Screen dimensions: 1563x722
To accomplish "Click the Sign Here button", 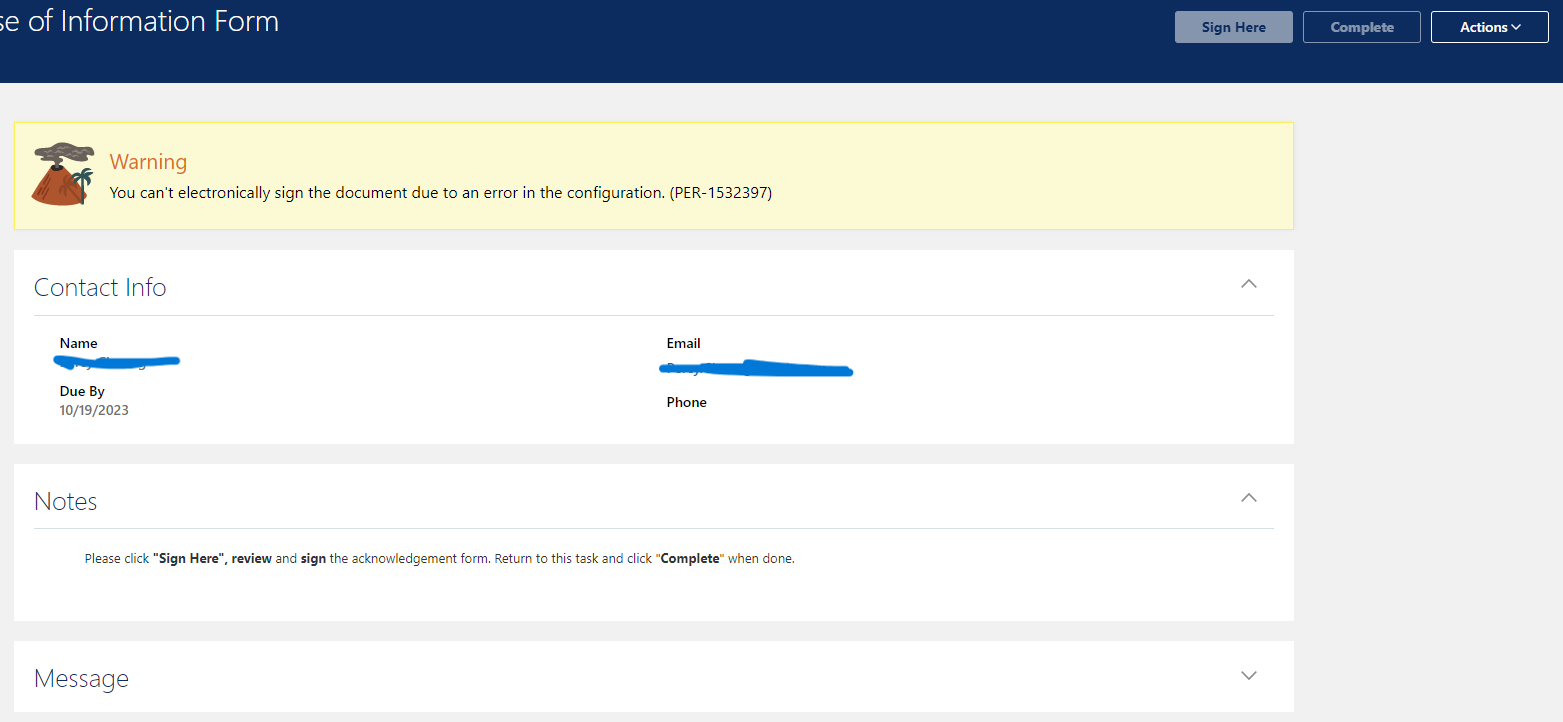I will click(x=1233, y=27).
